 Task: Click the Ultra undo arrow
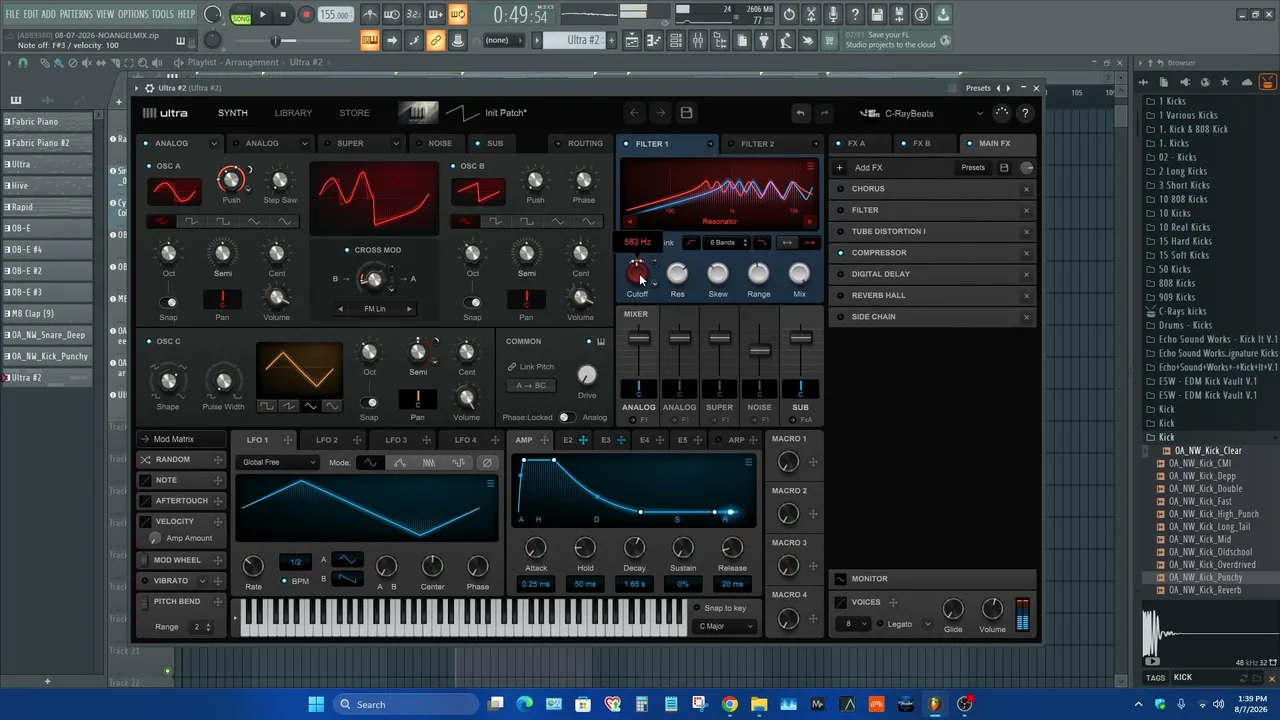800,113
